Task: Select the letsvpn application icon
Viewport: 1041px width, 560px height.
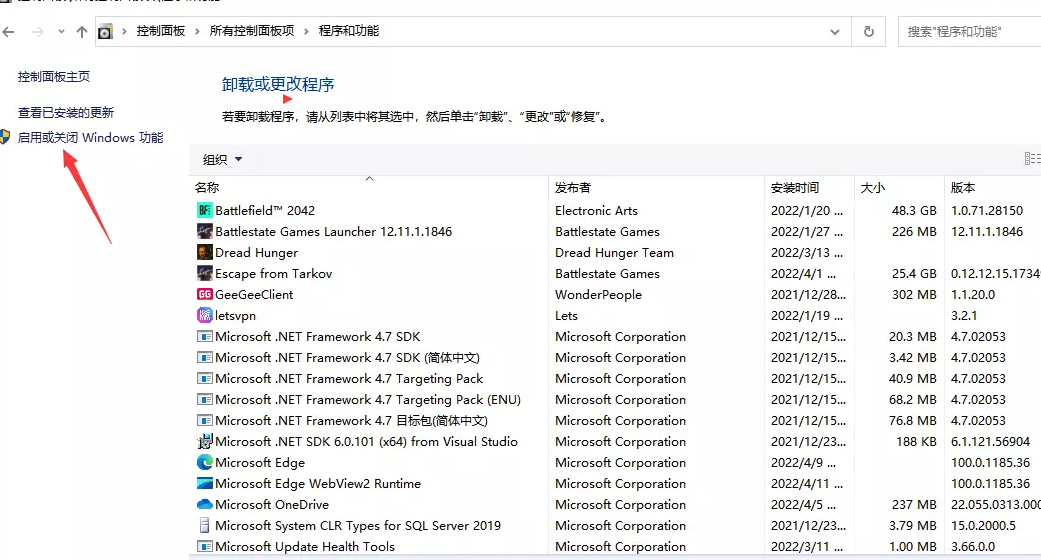Action: tap(205, 315)
